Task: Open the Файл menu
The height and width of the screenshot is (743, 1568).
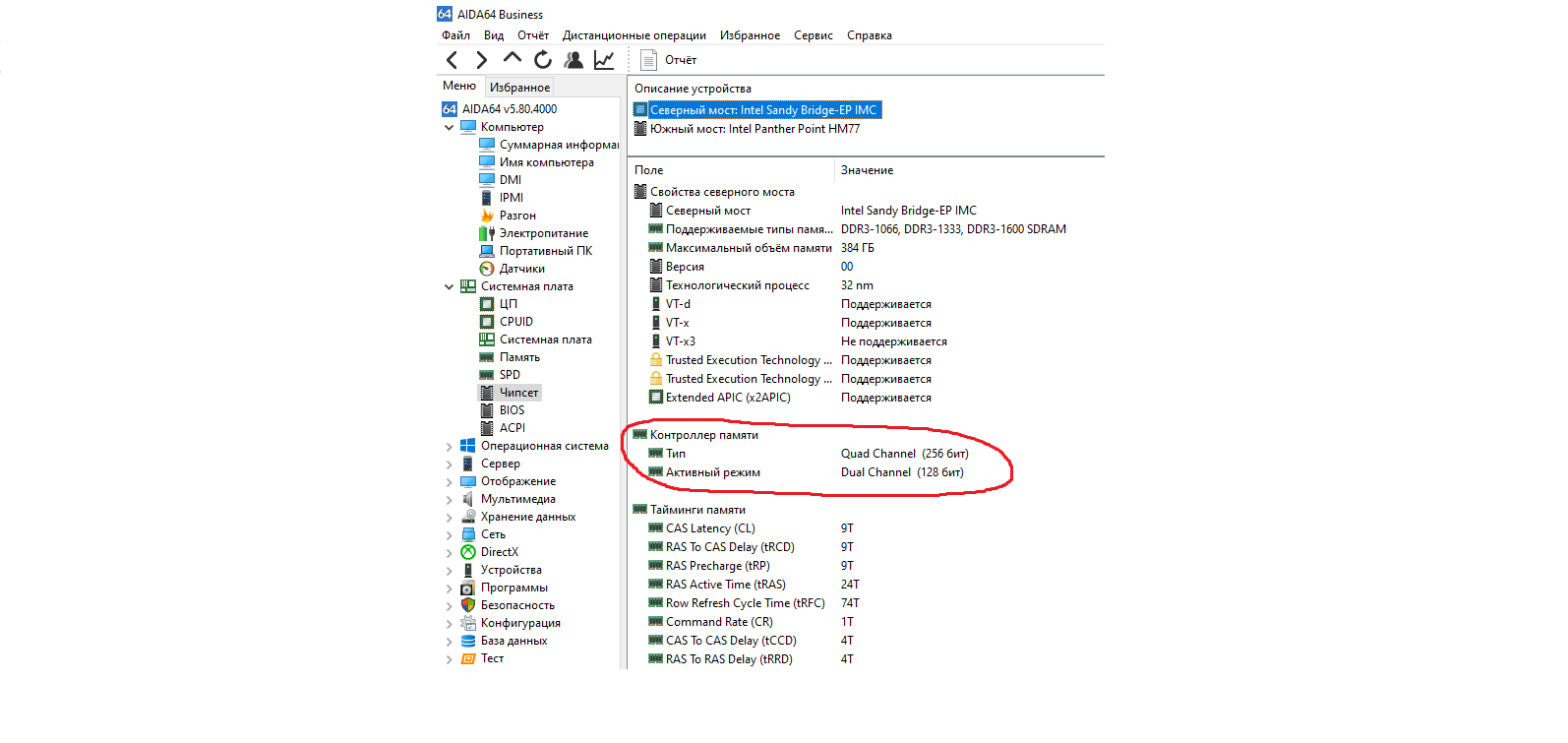Action: (455, 35)
